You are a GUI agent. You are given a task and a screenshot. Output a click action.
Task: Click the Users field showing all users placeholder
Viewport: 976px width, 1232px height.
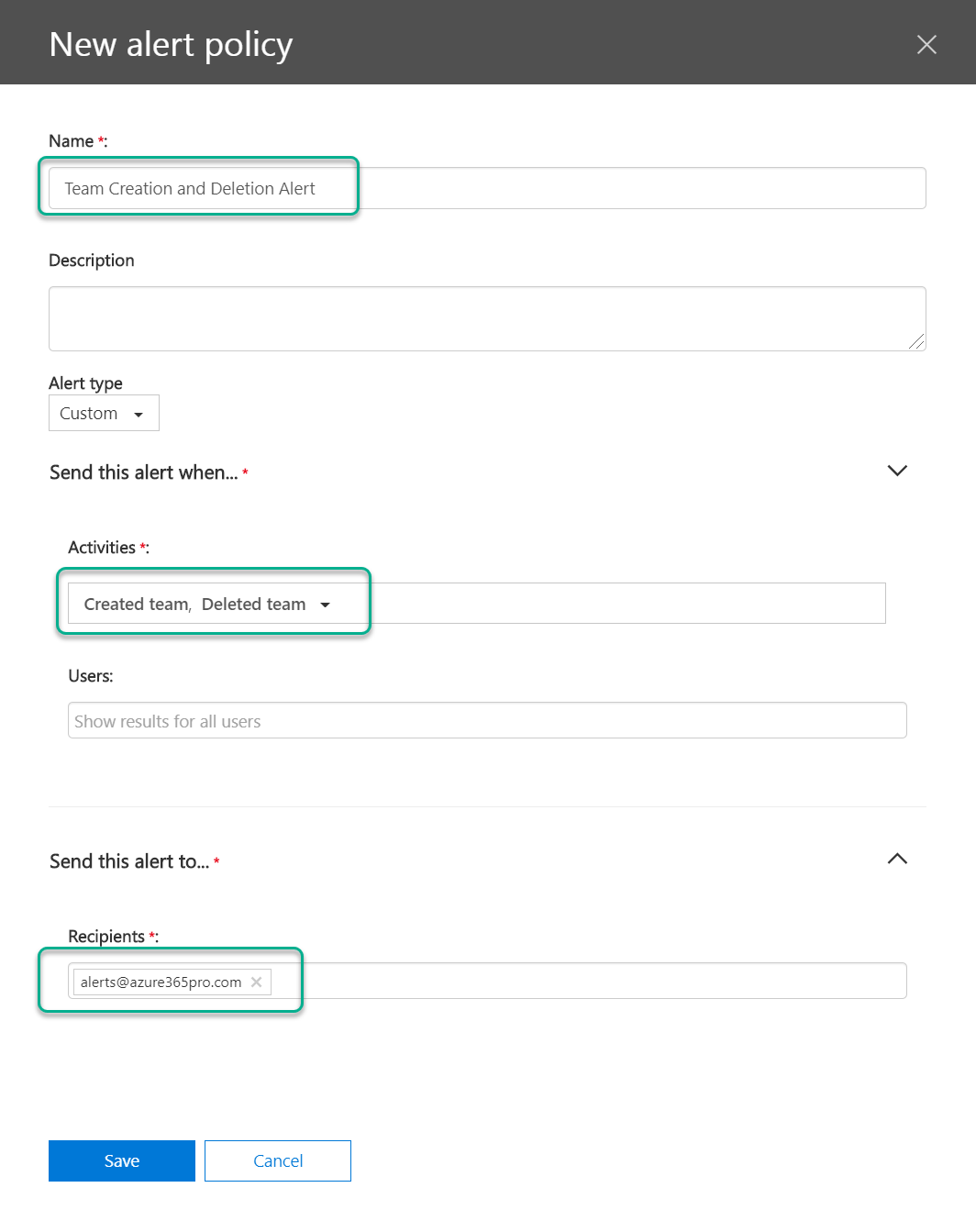pyautogui.click(x=487, y=720)
